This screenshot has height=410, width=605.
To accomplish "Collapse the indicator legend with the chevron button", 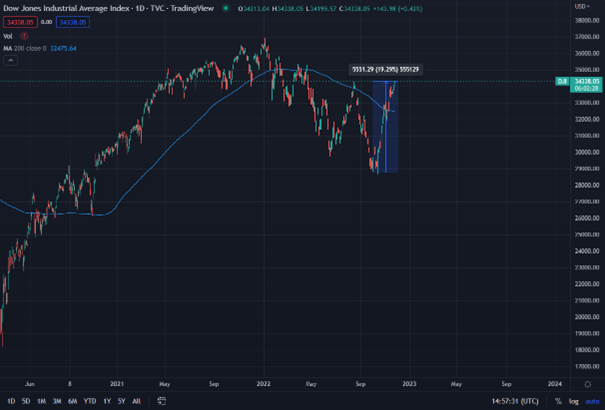I will pyautogui.click(x=10, y=61).
